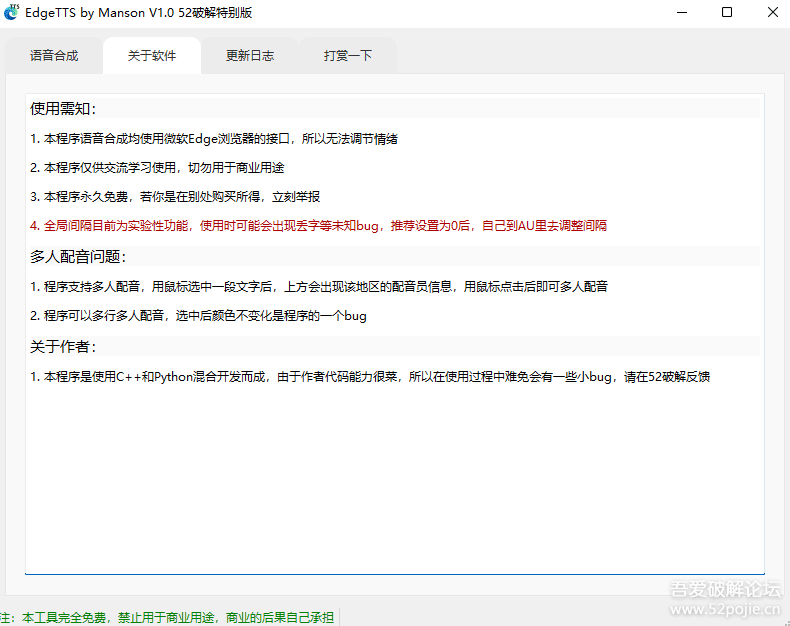Click the line 本程序永久免费
The height and width of the screenshot is (626, 790).
tap(175, 197)
